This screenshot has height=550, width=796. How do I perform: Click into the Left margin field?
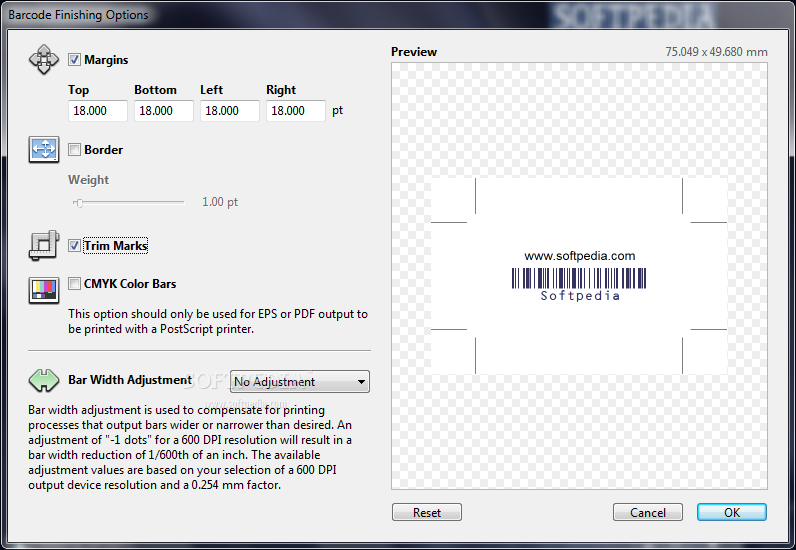pyautogui.click(x=229, y=111)
